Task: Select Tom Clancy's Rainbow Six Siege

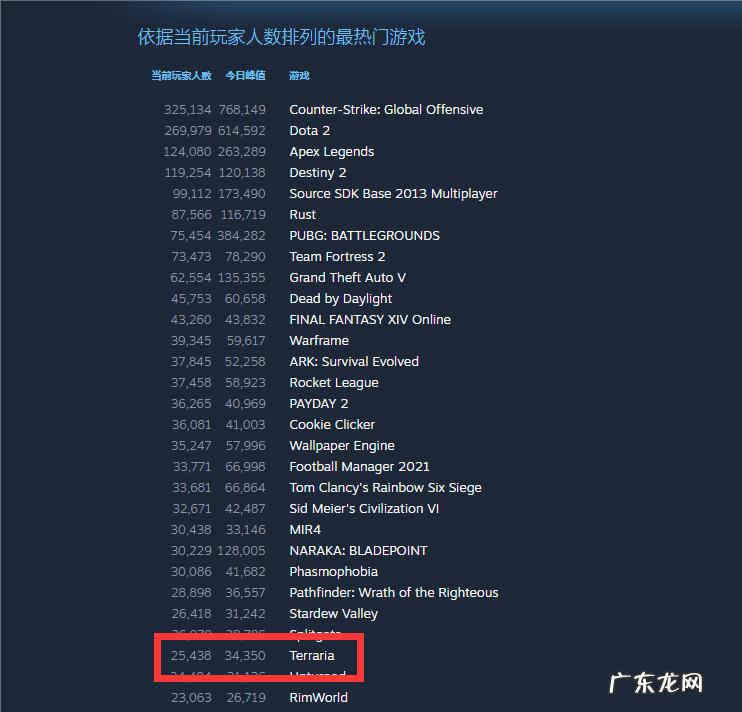Action: click(x=385, y=488)
